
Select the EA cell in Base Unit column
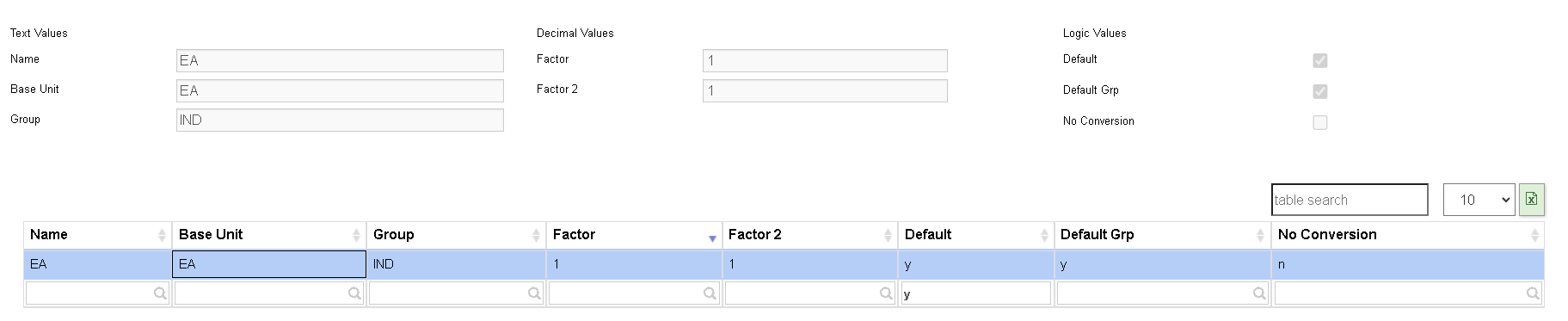(269, 264)
